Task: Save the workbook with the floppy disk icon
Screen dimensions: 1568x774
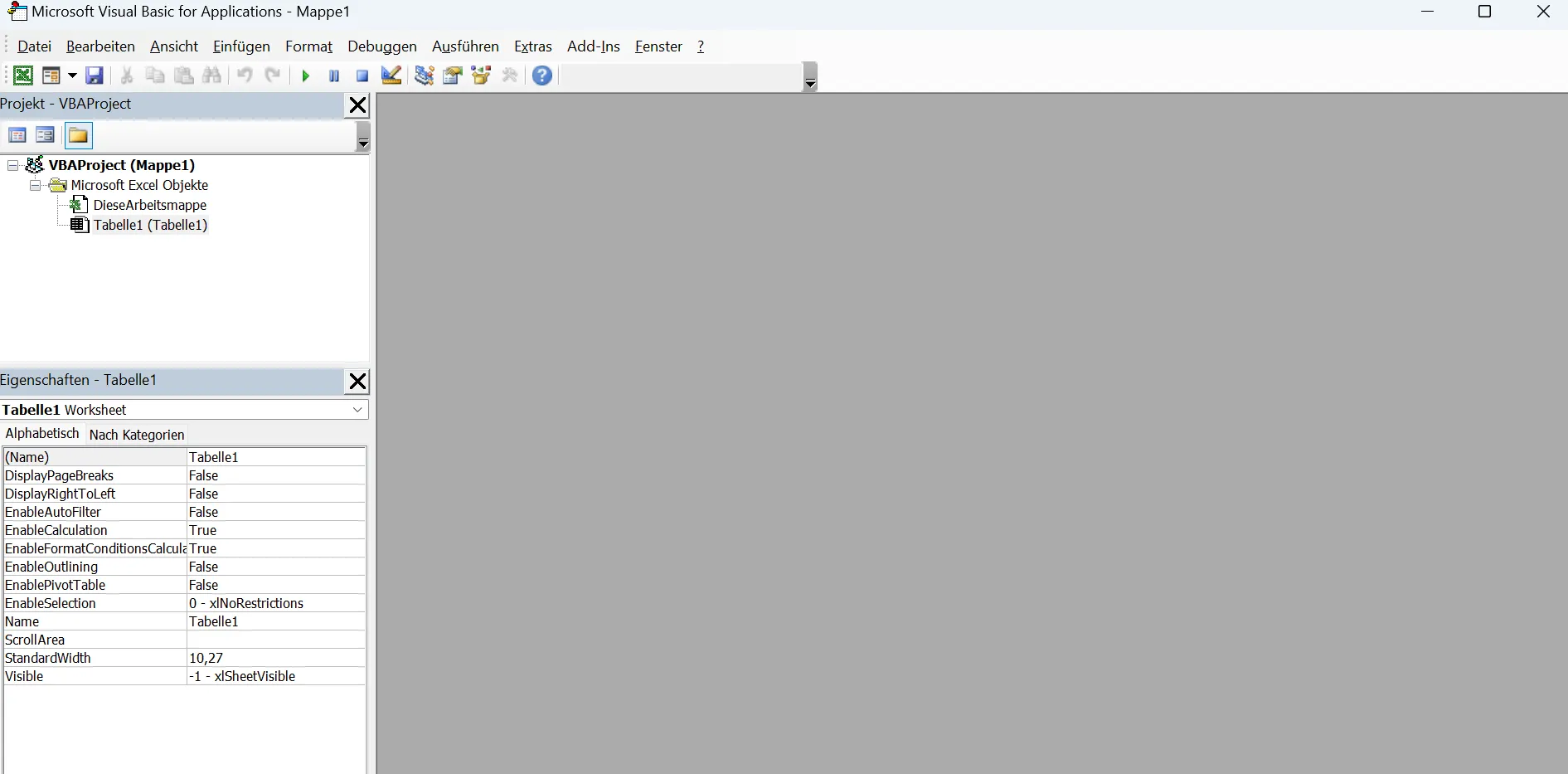Action: pos(95,75)
